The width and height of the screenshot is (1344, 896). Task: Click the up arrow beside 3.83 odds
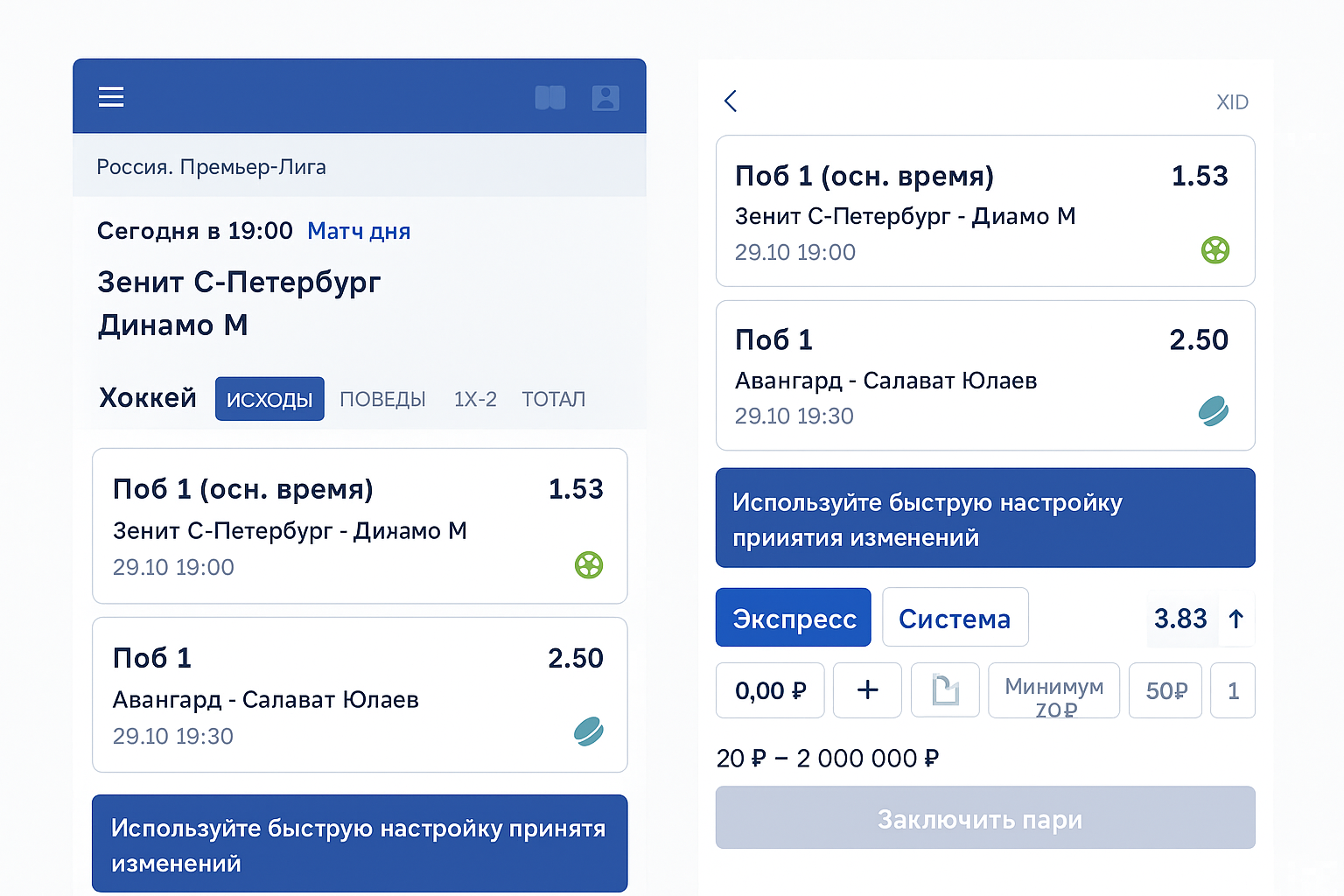pyautogui.click(x=1235, y=619)
